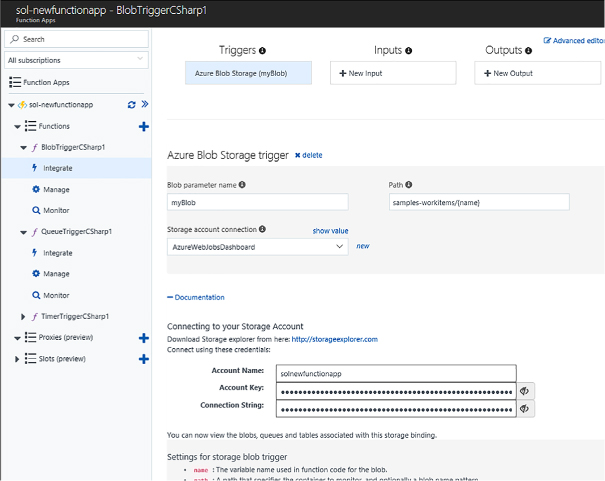Click the Slots list icon
The height and width of the screenshot is (481, 605).
pyautogui.click(x=30, y=359)
